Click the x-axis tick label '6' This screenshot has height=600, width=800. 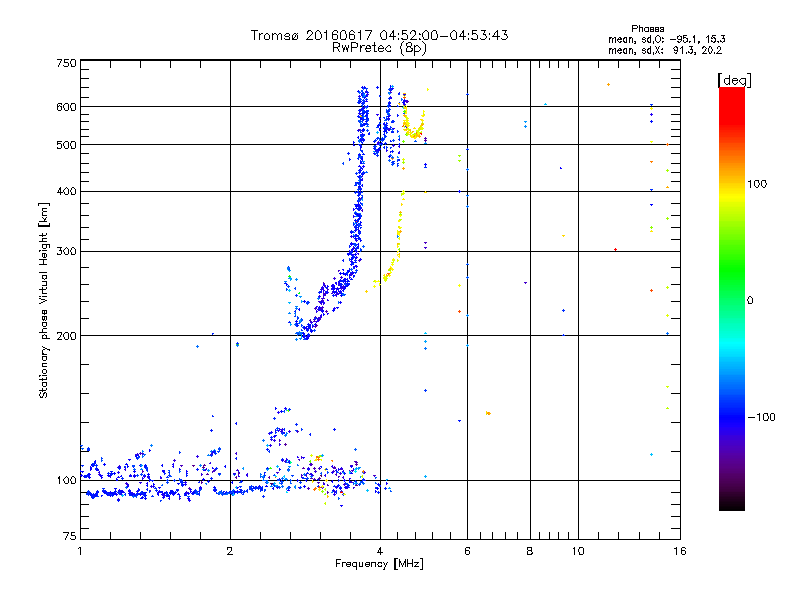point(467,551)
